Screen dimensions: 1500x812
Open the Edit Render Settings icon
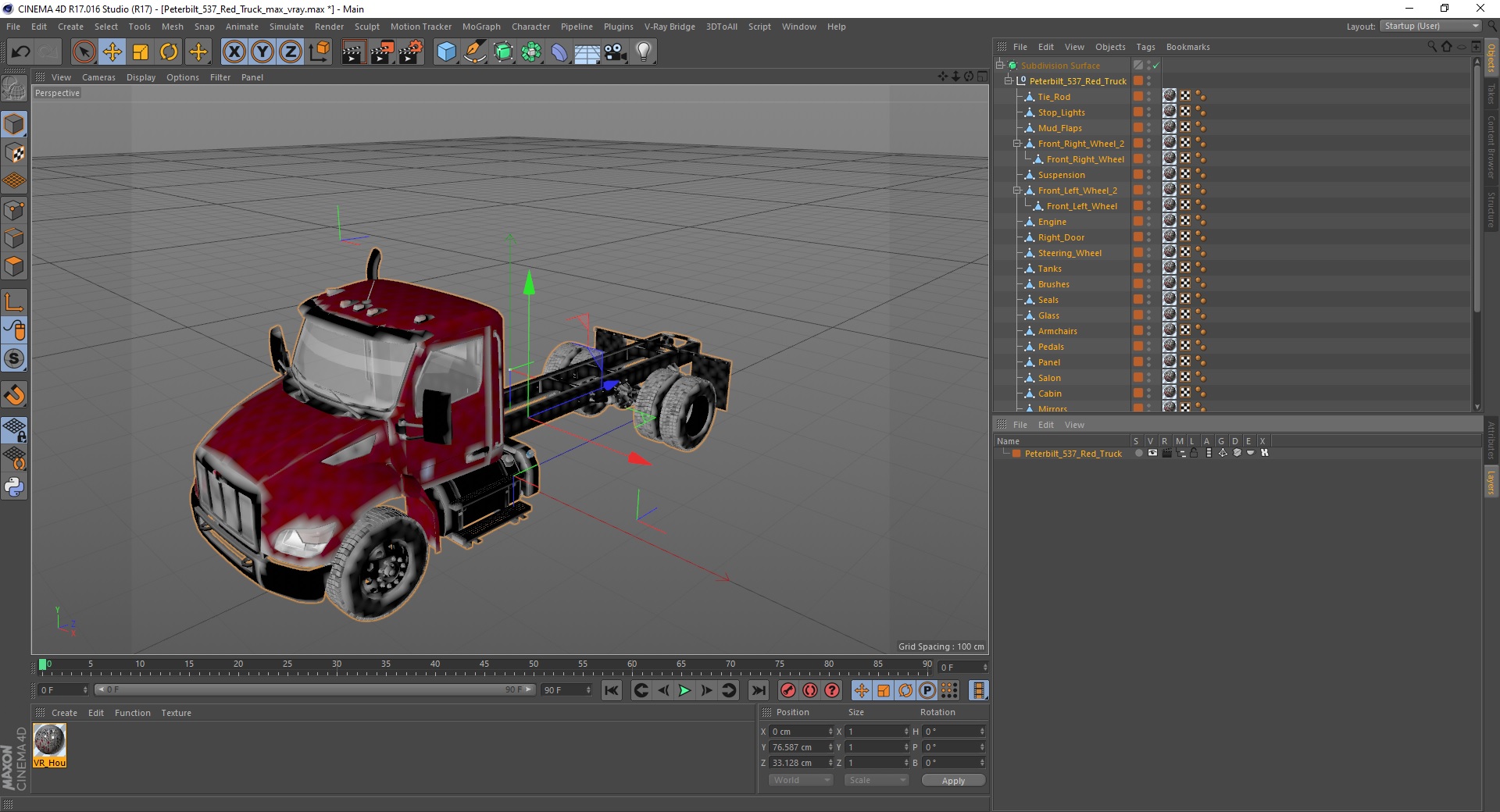411,52
